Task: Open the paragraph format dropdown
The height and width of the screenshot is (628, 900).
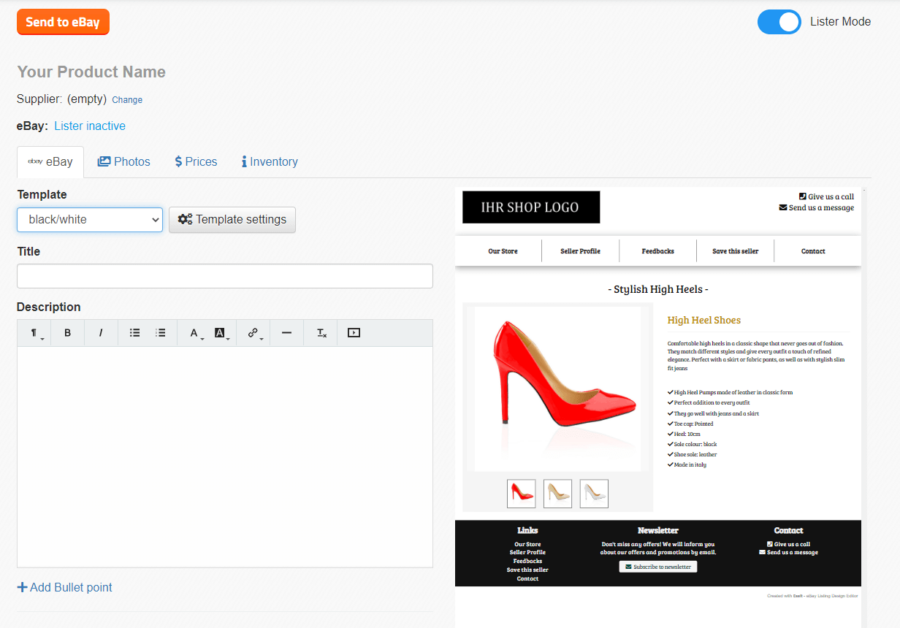Action: (35, 332)
